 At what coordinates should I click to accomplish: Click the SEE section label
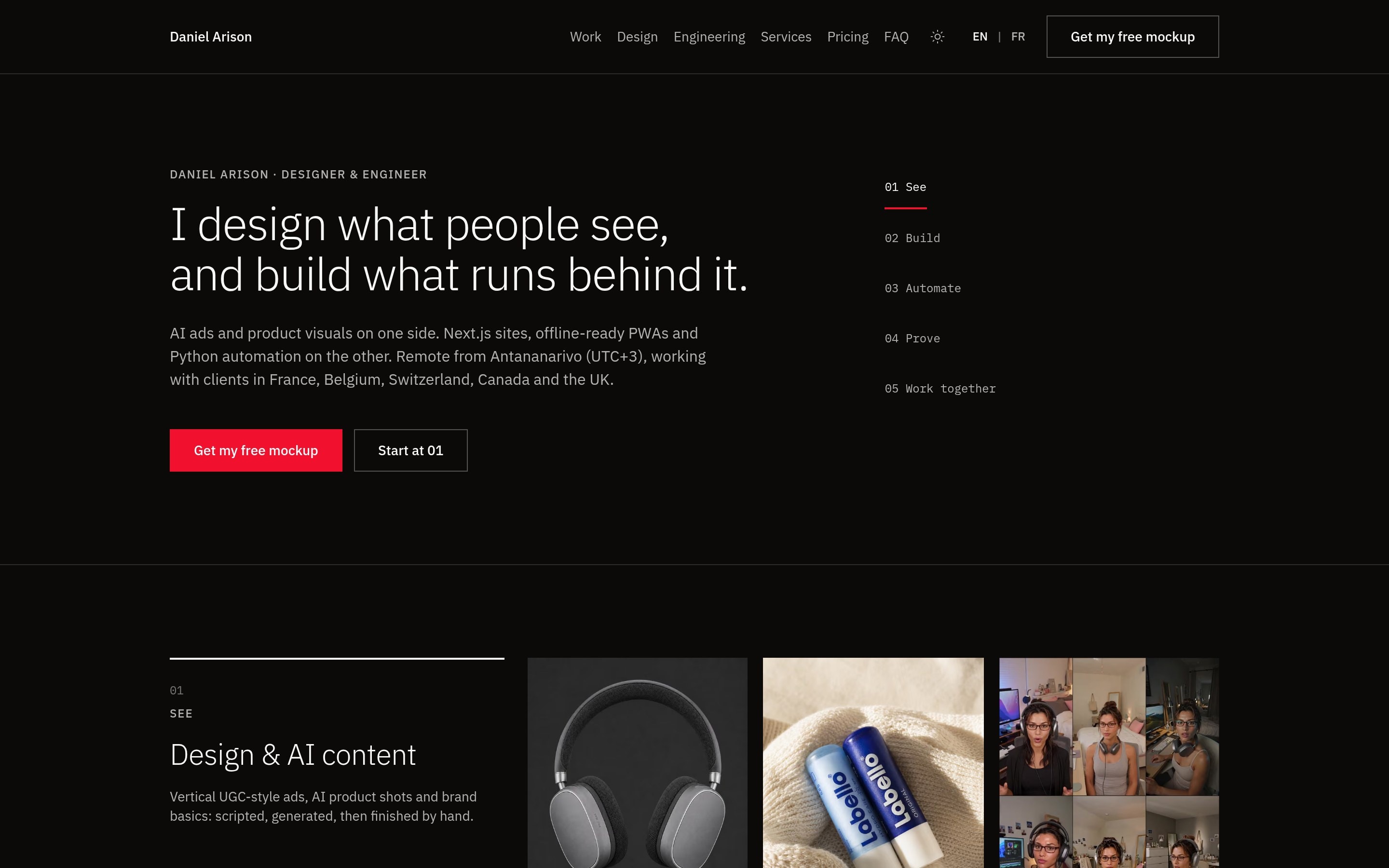point(181,714)
